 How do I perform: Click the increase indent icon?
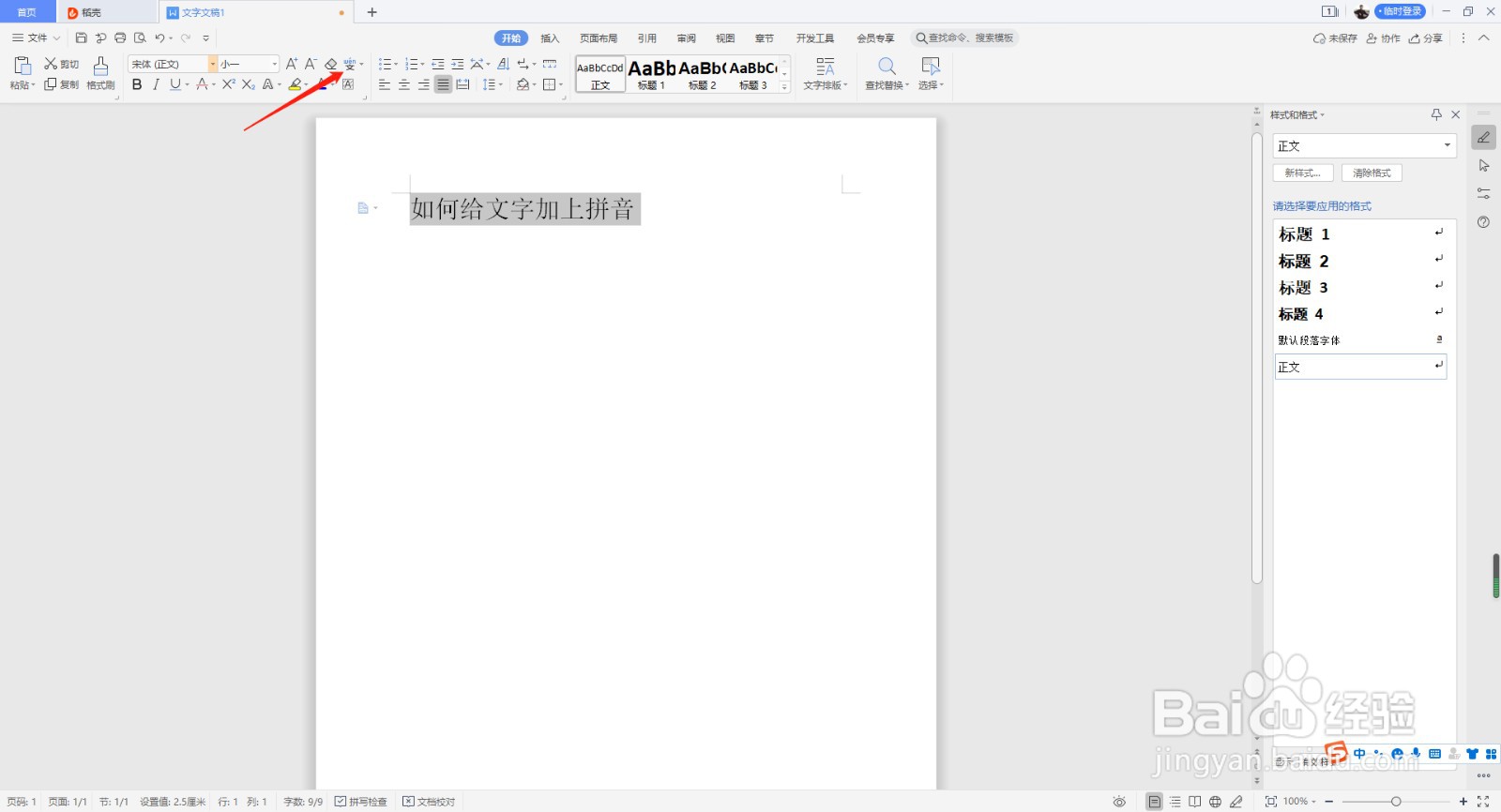click(458, 64)
